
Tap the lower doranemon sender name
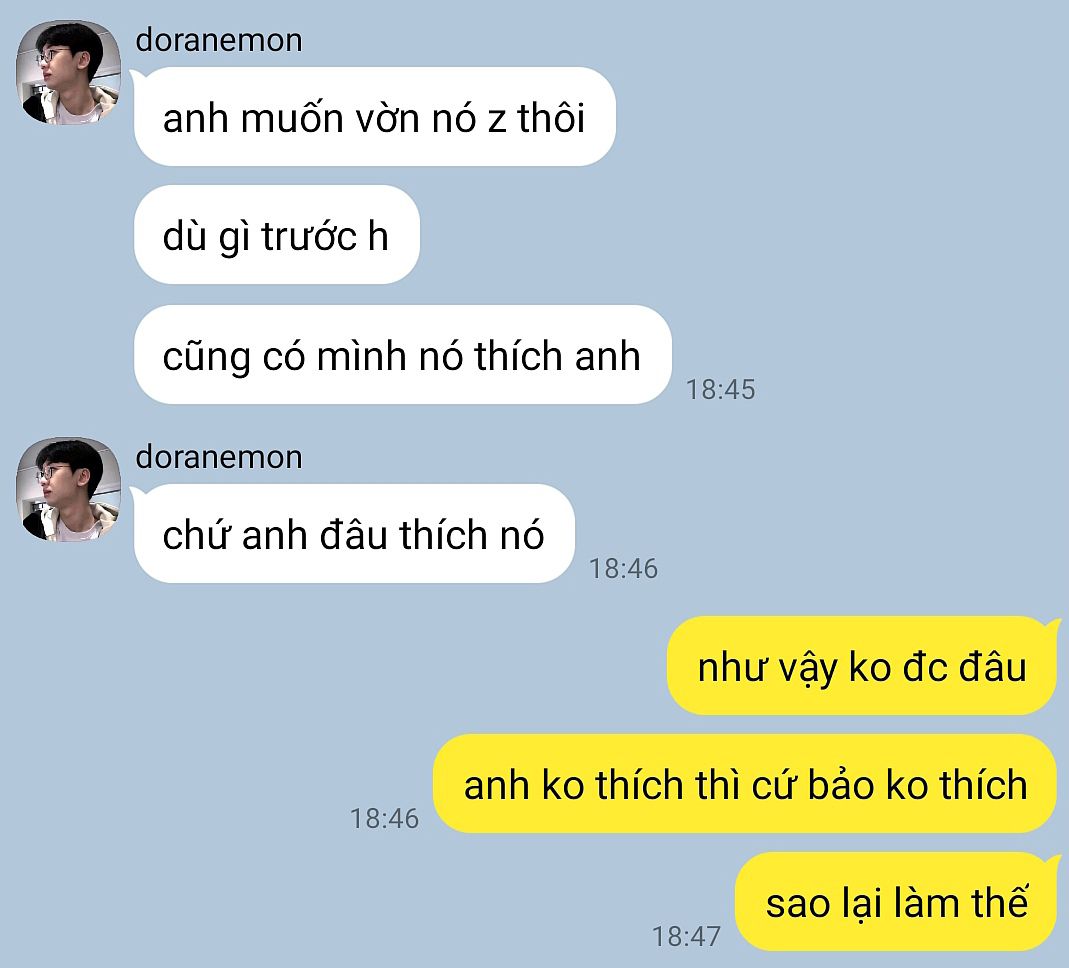(x=219, y=457)
